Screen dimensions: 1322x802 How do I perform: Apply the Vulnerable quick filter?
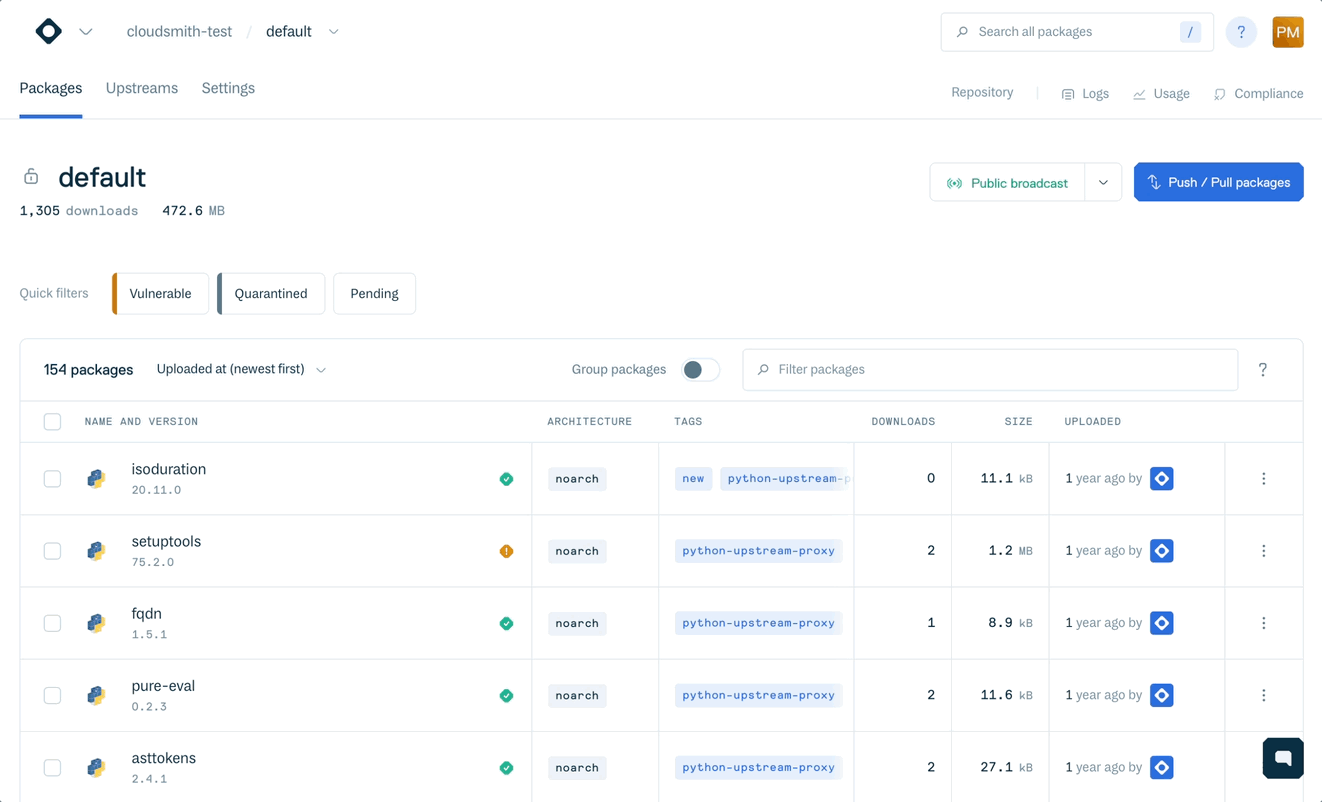160,294
